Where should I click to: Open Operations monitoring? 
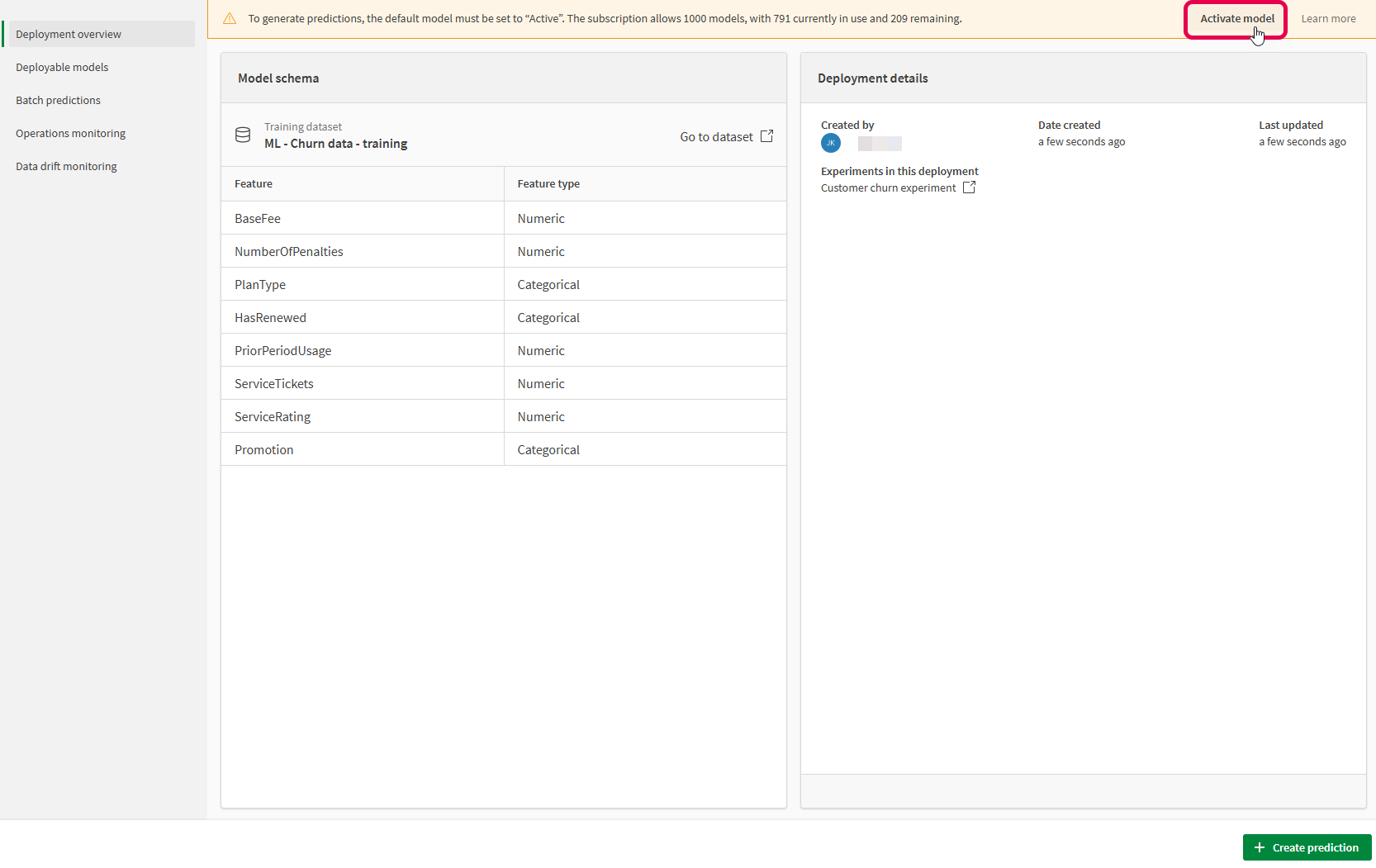coord(70,133)
